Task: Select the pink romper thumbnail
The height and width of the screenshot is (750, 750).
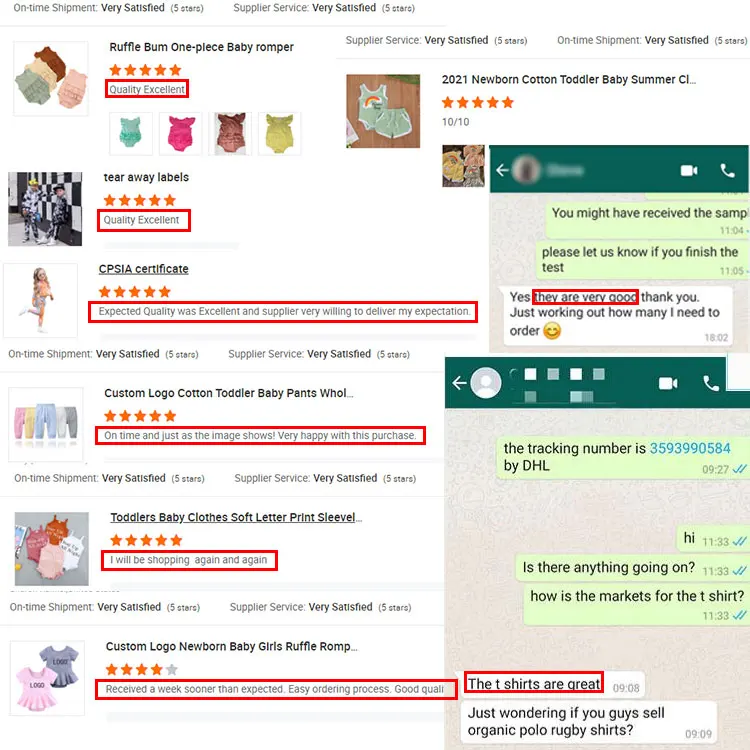Action: click(181, 133)
